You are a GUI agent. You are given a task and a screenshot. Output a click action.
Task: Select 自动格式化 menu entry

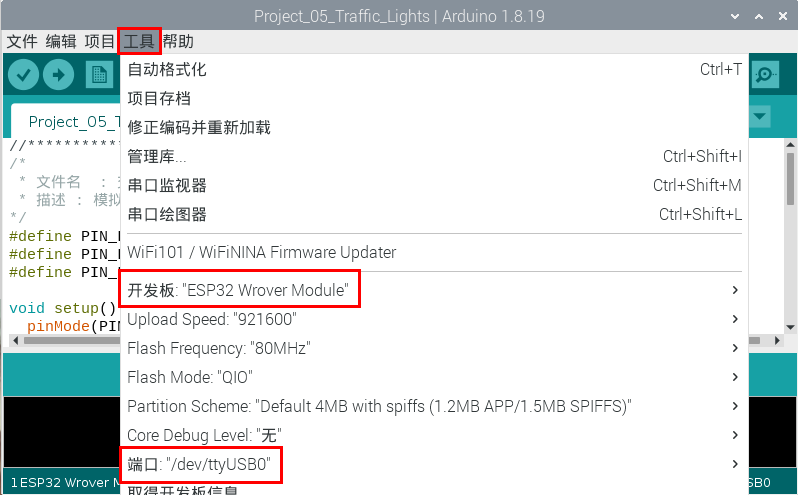point(167,70)
